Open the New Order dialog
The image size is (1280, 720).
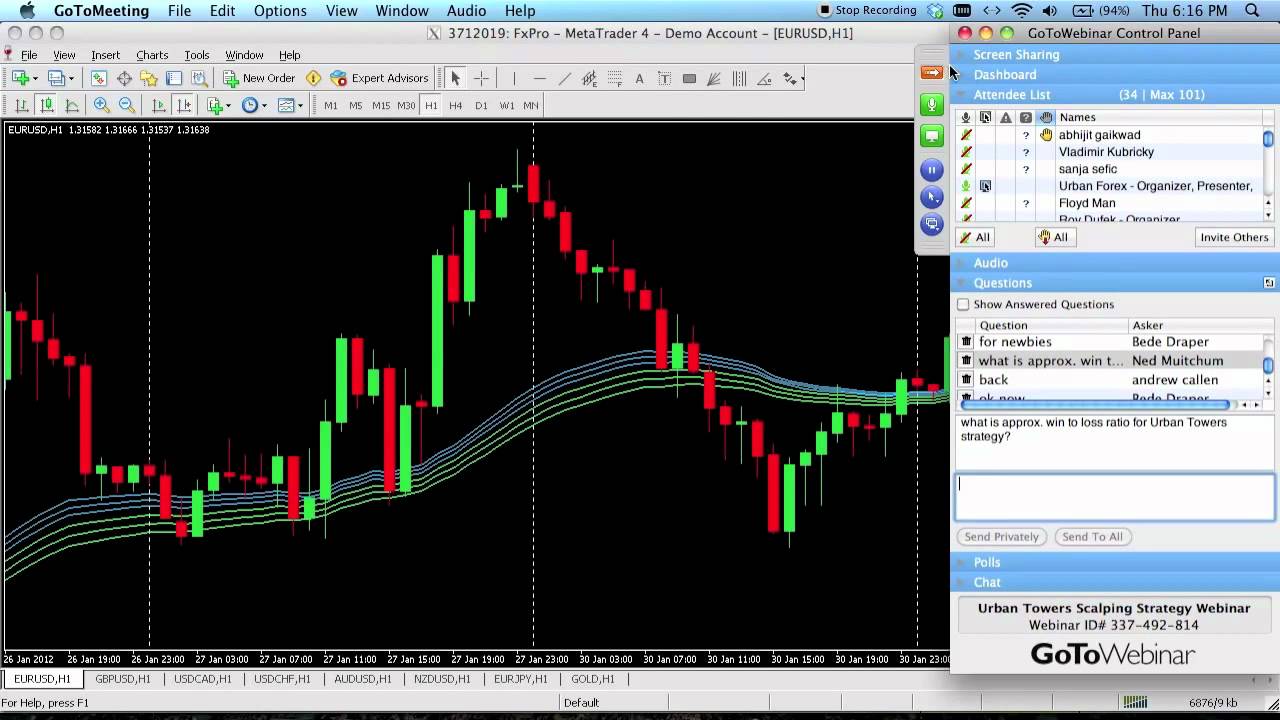click(259, 78)
